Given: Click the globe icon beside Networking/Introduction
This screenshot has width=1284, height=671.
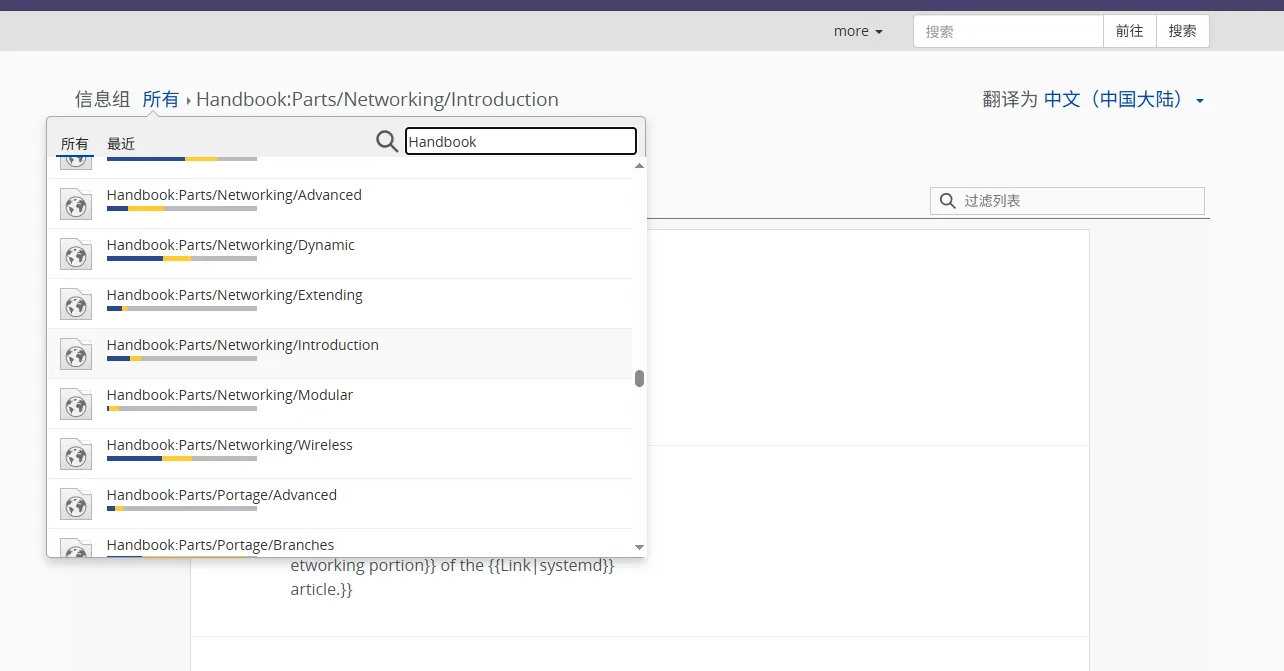Looking at the screenshot, I should (76, 354).
